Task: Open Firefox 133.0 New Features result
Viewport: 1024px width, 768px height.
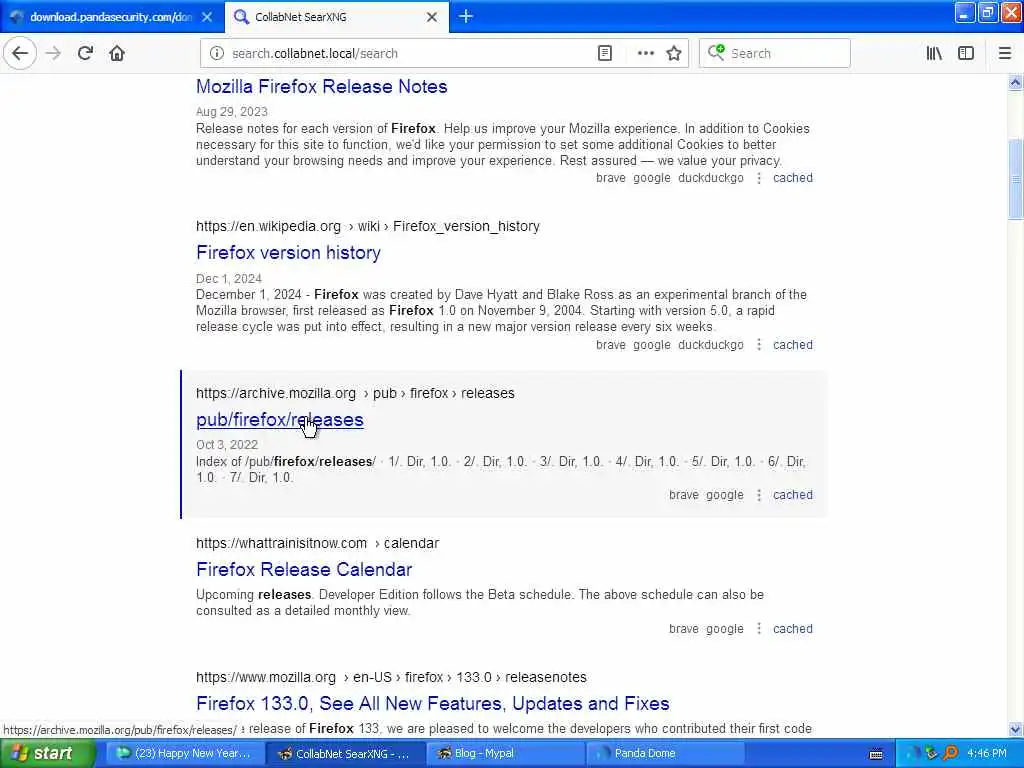Action: click(x=432, y=703)
